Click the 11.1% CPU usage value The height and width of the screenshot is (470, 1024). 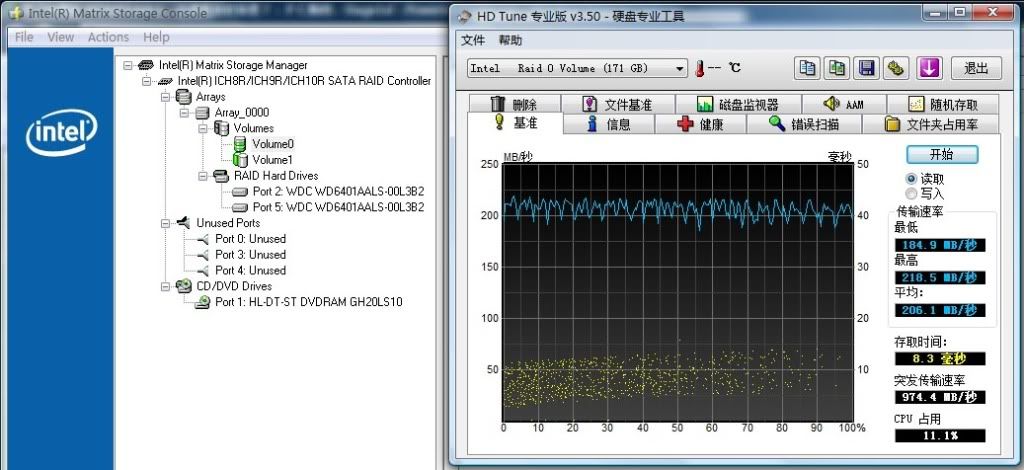pos(940,435)
